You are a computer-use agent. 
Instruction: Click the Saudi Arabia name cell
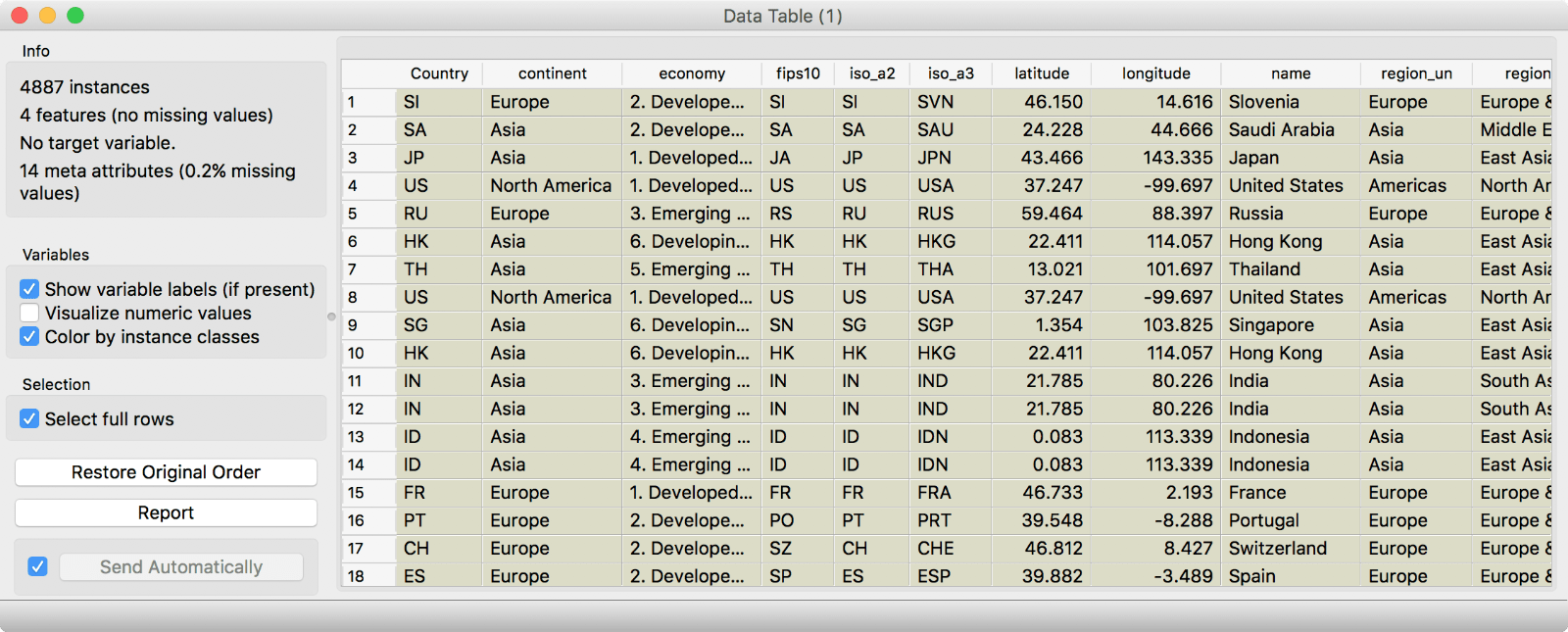pyautogui.click(x=1291, y=129)
